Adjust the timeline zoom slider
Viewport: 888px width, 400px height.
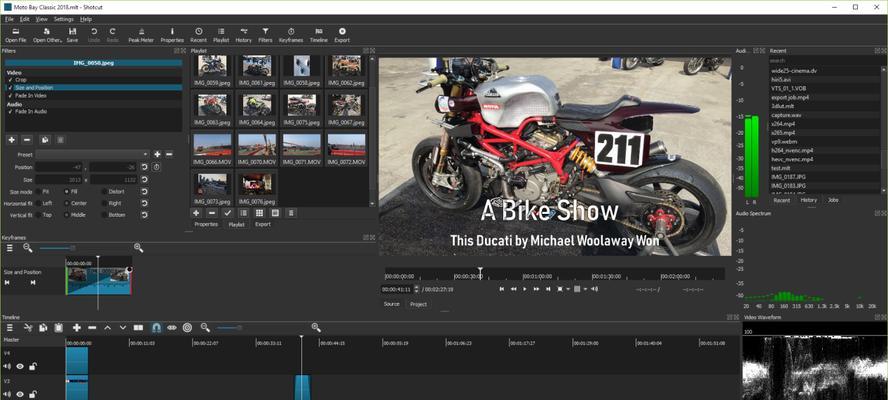228,328
